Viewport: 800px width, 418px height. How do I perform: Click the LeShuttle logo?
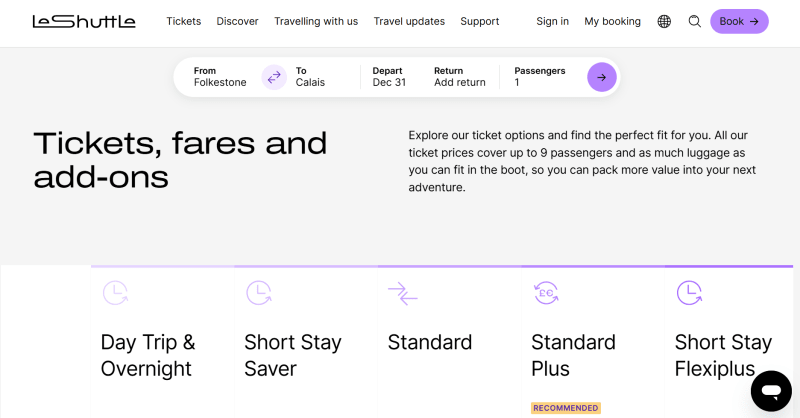pyautogui.click(x=84, y=21)
